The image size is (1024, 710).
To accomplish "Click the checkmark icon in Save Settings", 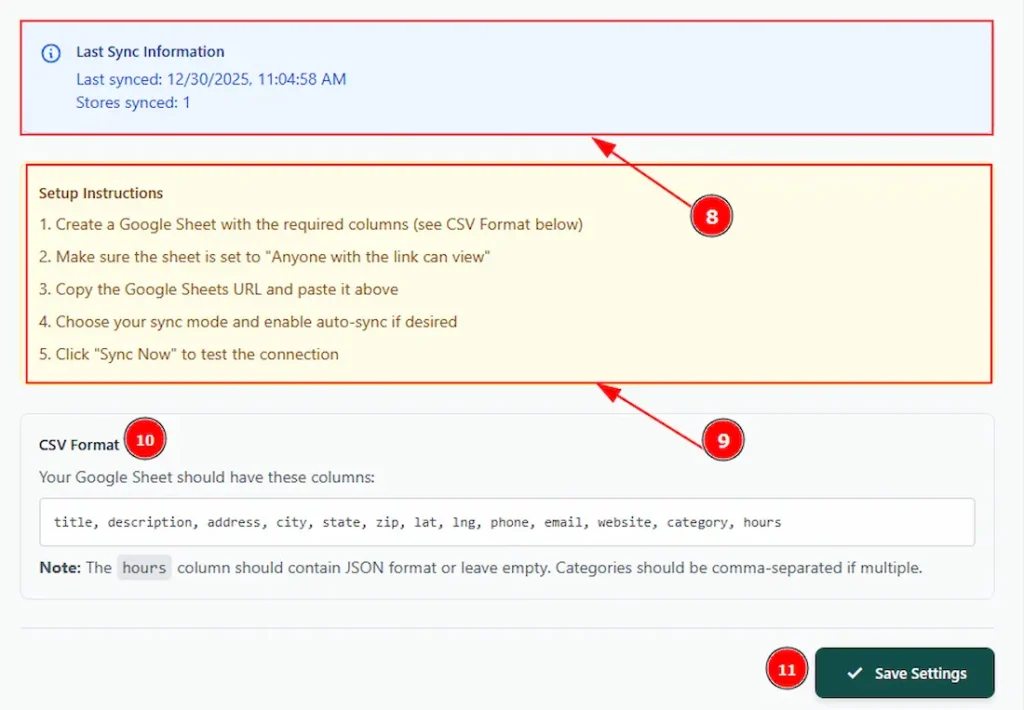I will pyautogui.click(x=854, y=673).
